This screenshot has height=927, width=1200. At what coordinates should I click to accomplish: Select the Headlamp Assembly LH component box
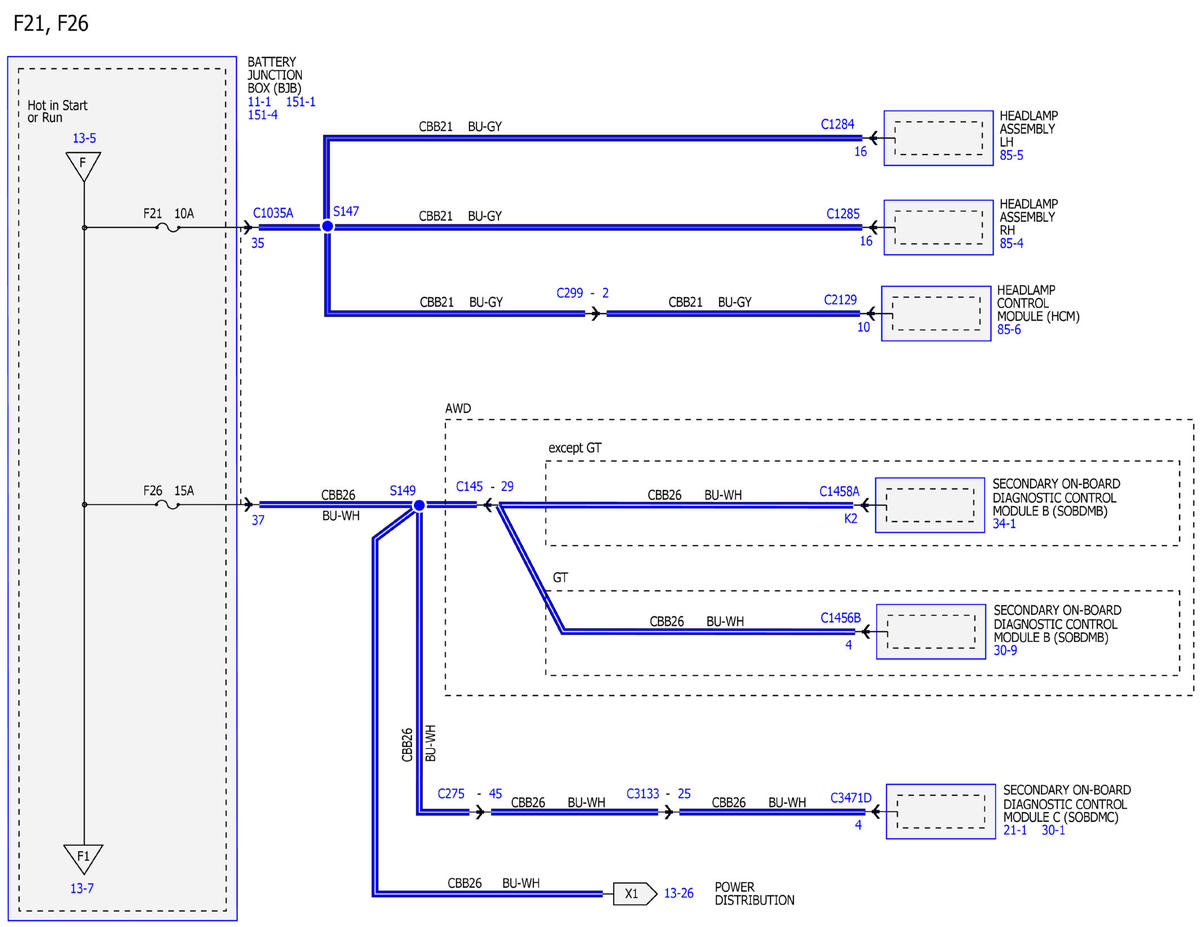click(x=937, y=138)
